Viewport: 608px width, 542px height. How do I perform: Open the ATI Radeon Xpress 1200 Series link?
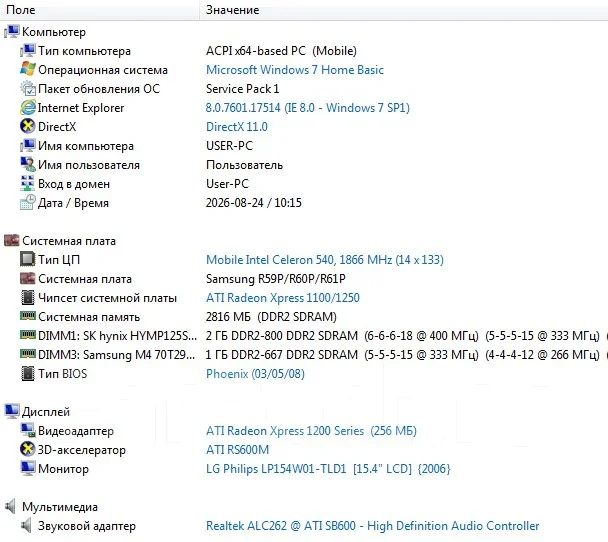coord(311,431)
